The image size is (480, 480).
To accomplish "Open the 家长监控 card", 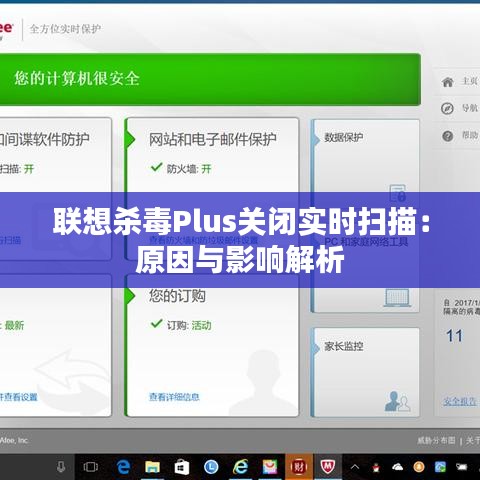I will (x=365, y=372).
